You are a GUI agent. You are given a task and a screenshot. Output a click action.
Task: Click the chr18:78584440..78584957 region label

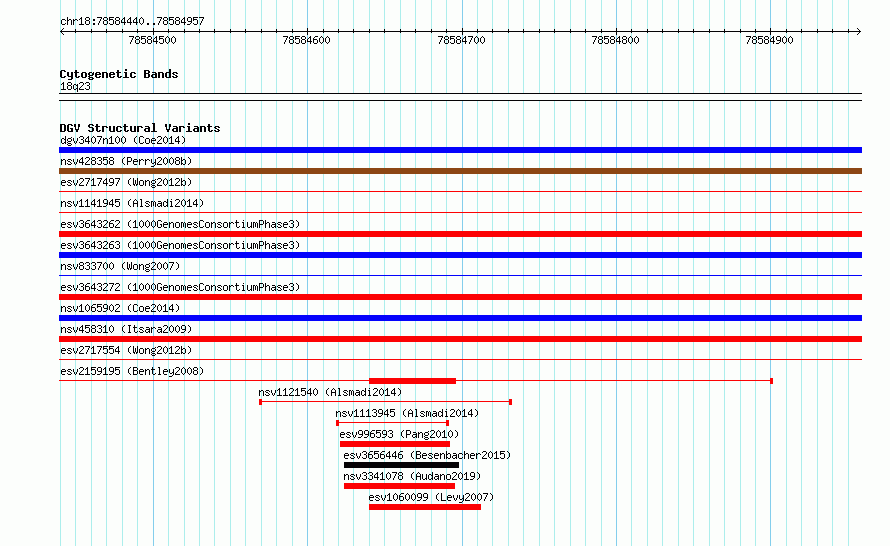click(x=132, y=21)
